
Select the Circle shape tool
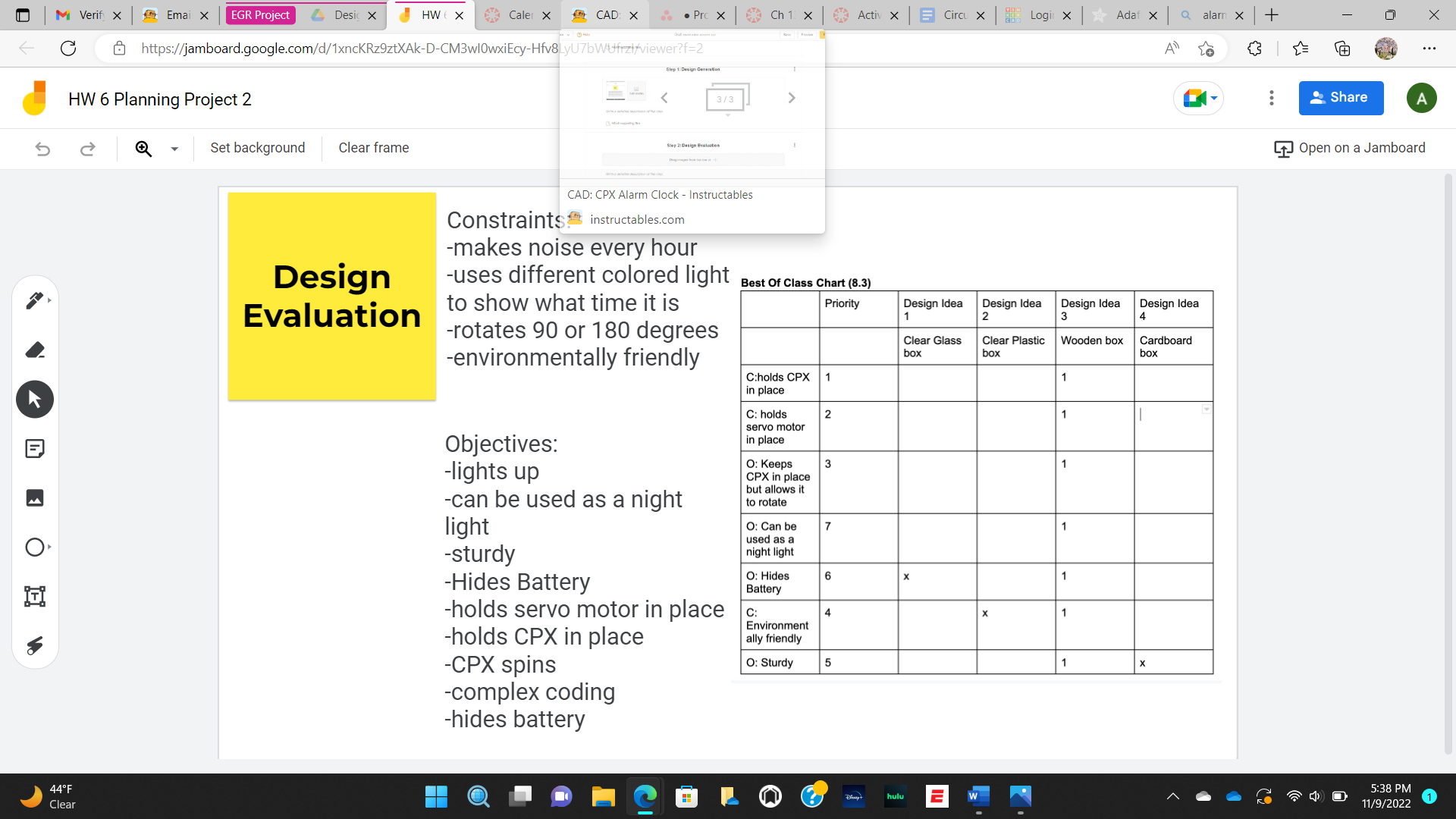pyautogui.click(x=34, y=547)
